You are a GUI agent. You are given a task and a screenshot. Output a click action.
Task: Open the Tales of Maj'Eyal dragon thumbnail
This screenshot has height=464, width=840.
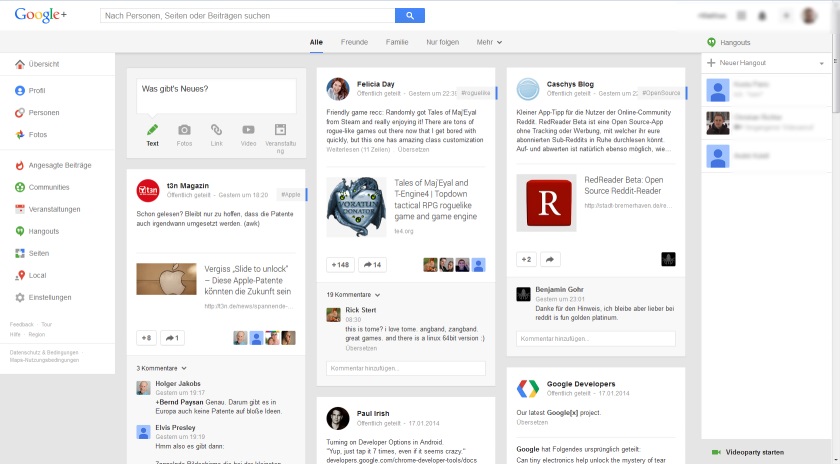[356, 207]
